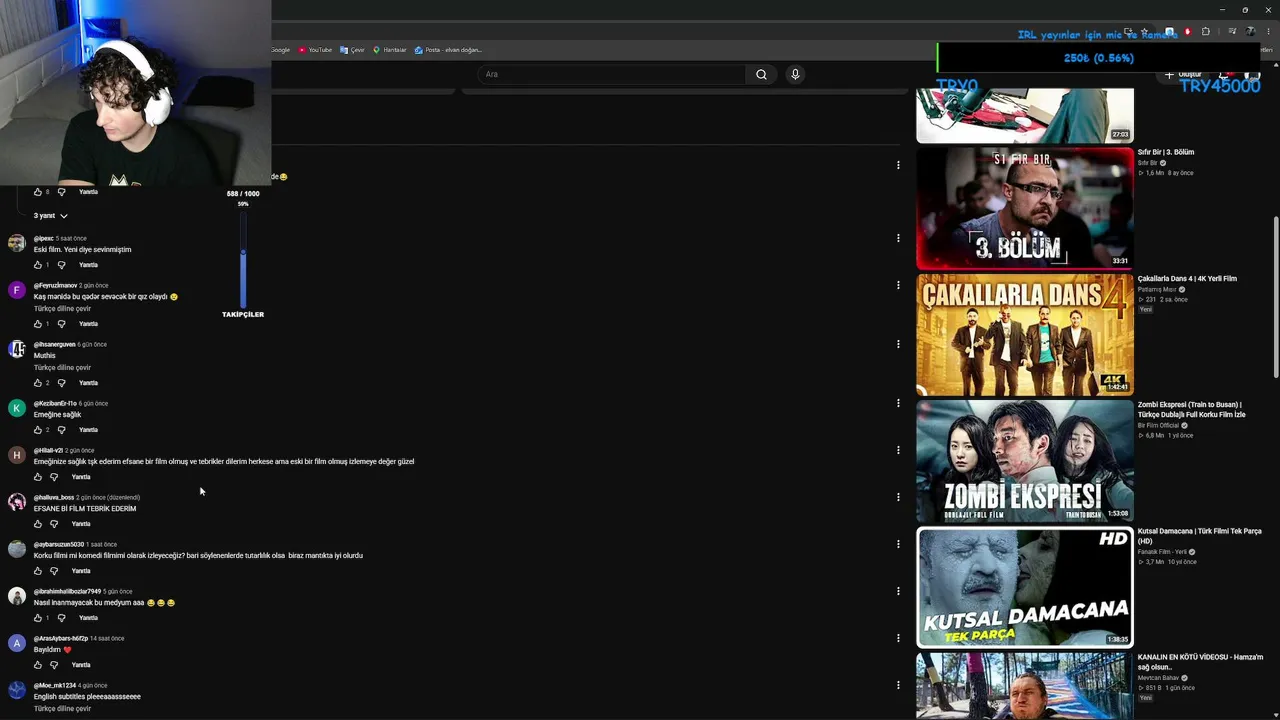This screenshot has height=720, width=1280.
Task: Like the comment by @Feyruzlmanov
Action: tap(38, 324)
